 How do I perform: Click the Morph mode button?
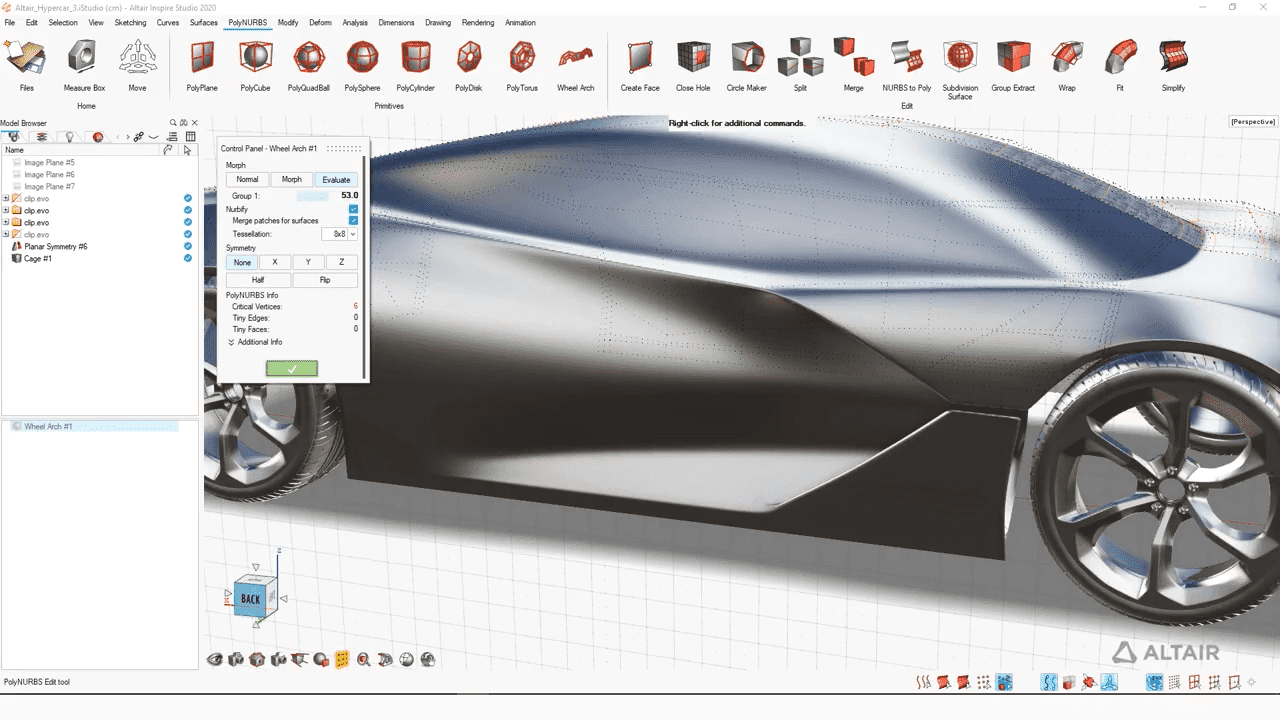291,180
